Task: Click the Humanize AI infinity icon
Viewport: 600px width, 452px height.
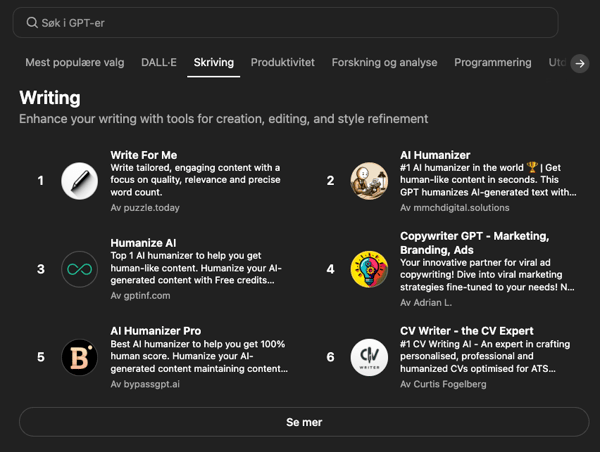Action: click(x=80, y=269)
